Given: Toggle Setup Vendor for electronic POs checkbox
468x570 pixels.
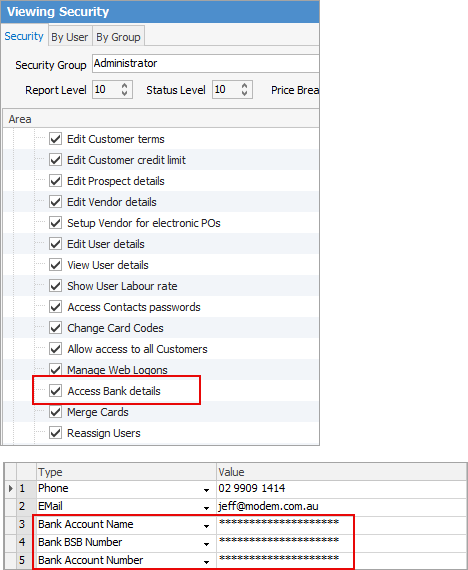Looking at the screenshot, I should tap(55, 223).
